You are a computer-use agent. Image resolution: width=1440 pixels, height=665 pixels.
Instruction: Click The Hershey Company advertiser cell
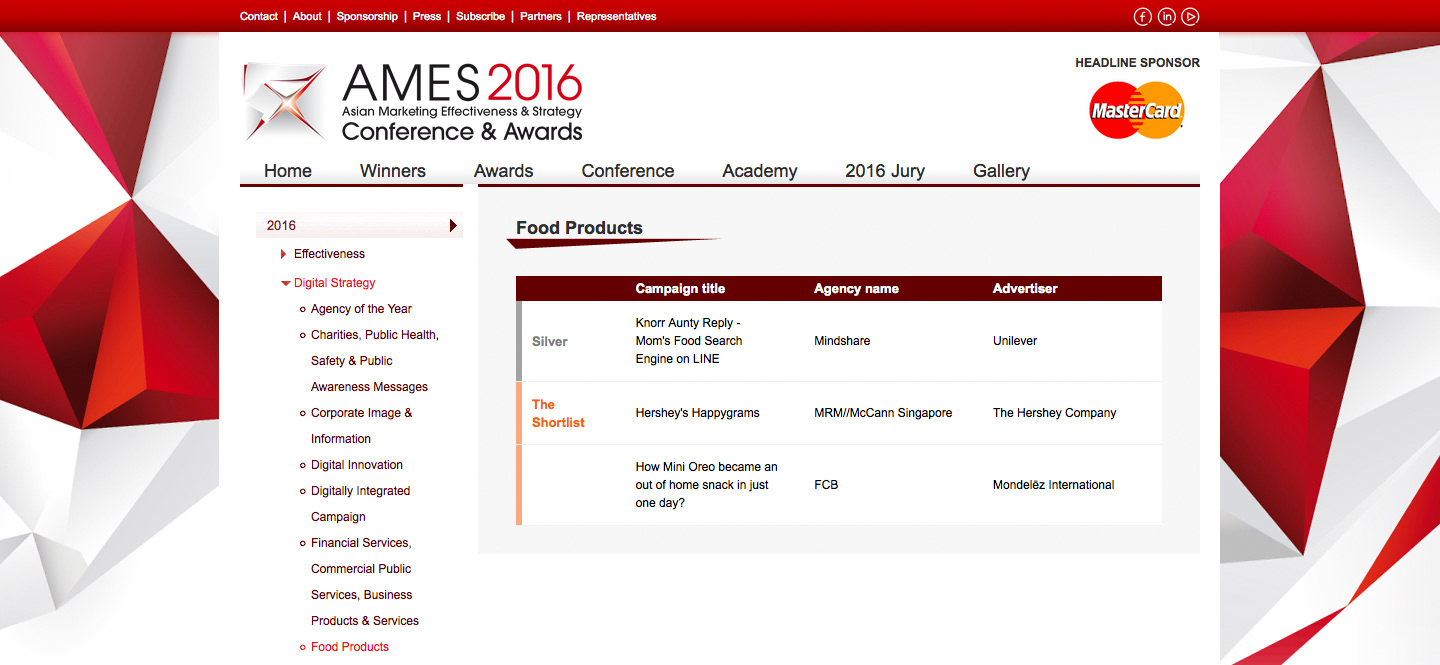tap(1054, 413)
